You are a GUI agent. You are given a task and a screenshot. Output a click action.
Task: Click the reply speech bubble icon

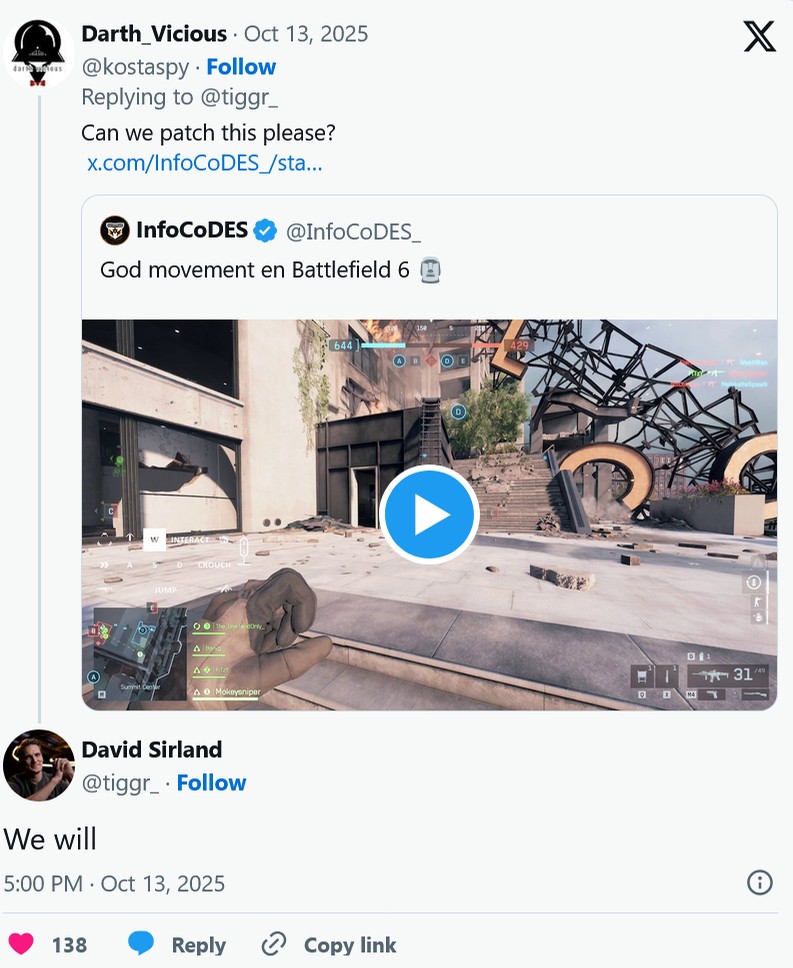coord(141,944)
